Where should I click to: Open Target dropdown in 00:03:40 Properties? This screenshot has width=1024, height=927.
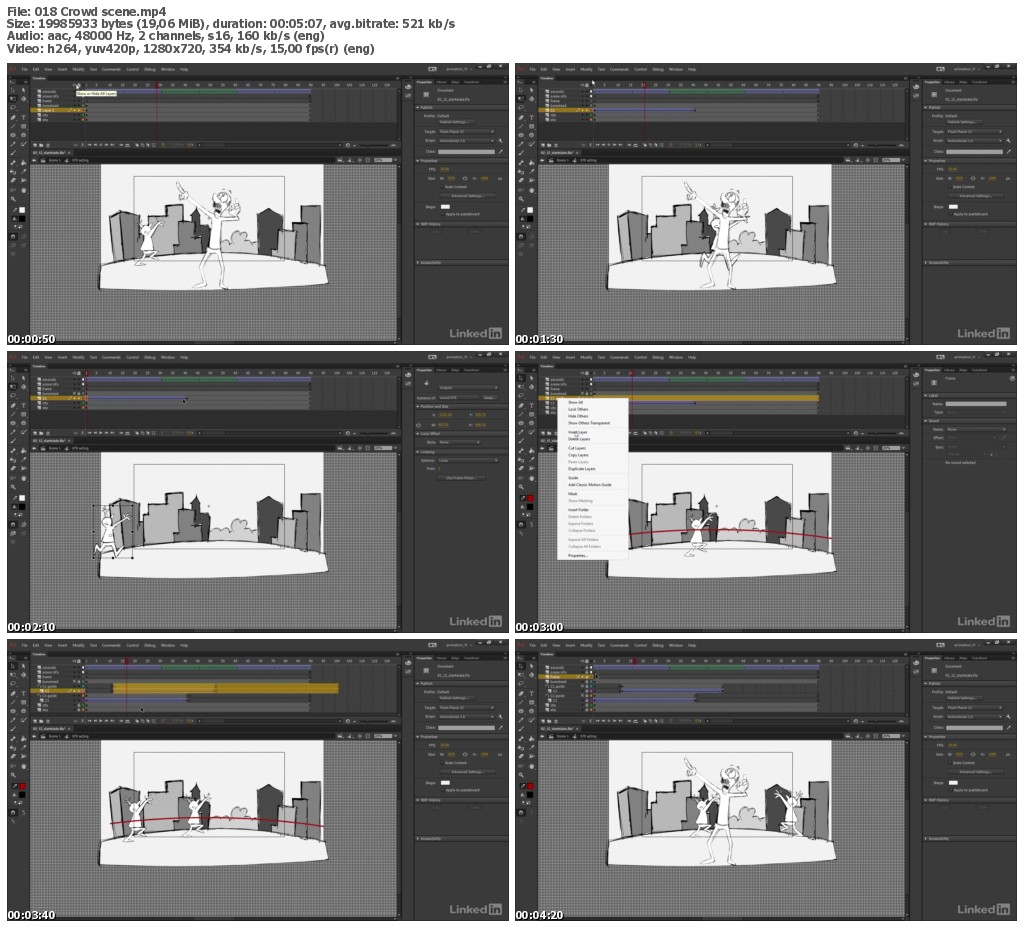(x=466, y=707)
